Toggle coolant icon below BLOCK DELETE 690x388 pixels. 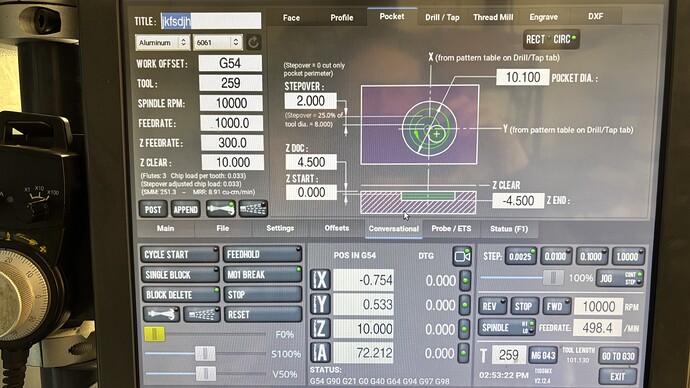click(161, 314)
